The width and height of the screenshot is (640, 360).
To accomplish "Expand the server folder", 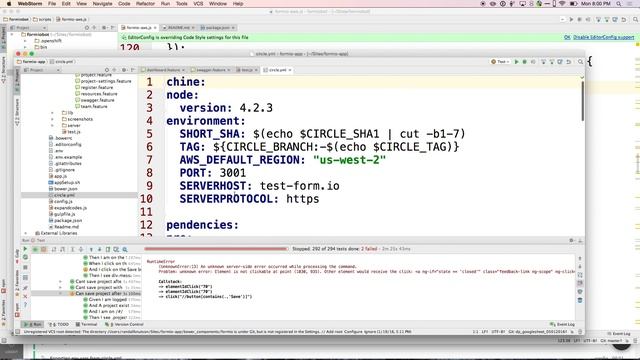I will (52, 125).
